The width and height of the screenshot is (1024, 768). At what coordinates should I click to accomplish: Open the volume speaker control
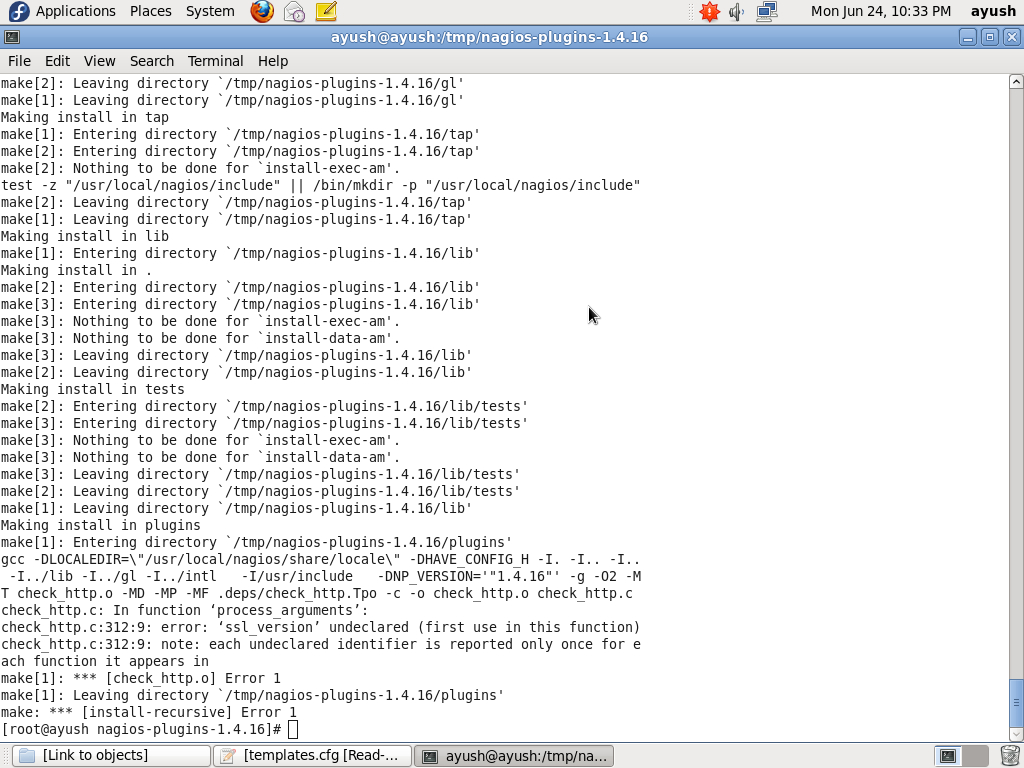coord(737,12)
